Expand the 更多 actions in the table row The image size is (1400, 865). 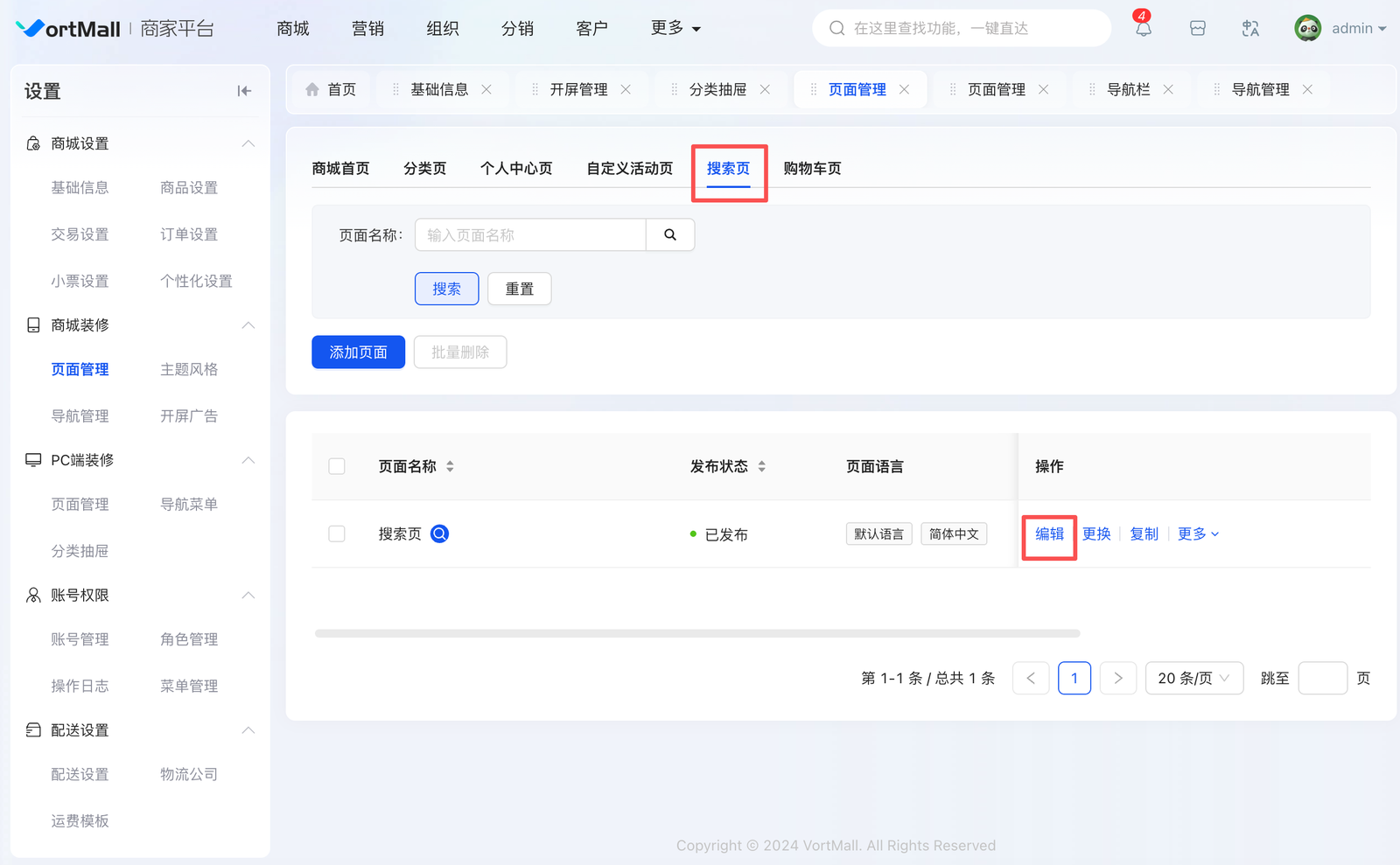(1197, 534)
